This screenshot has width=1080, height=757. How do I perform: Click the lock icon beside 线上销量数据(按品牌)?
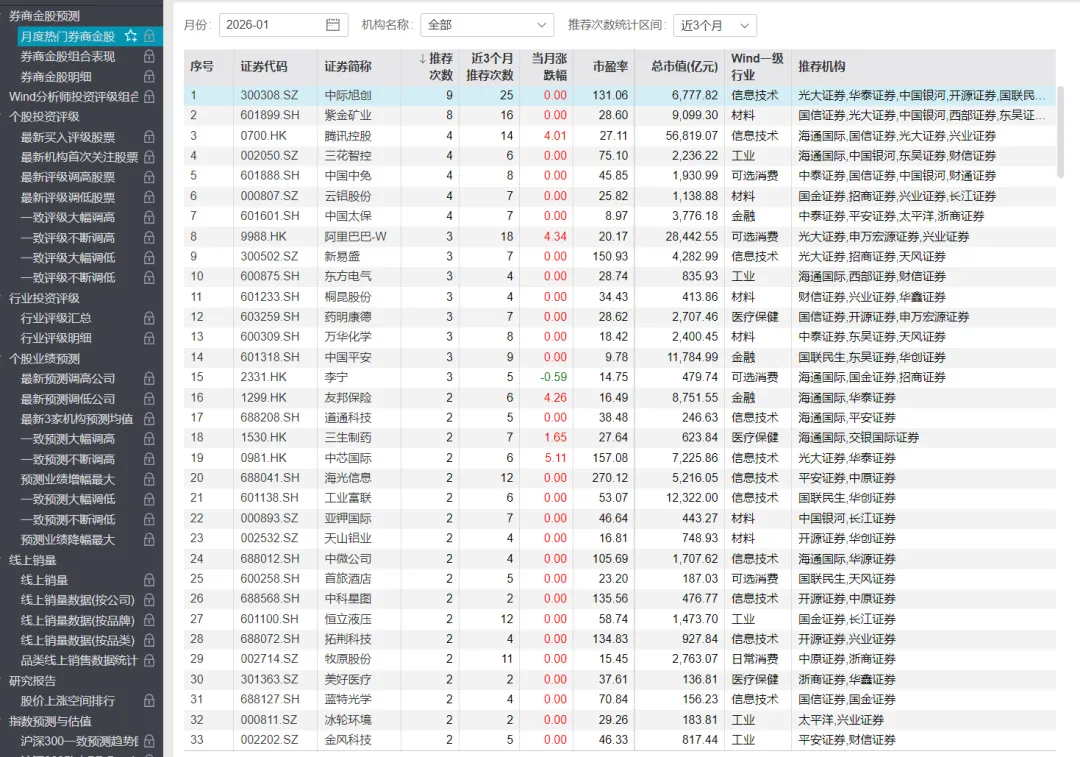point(149,620)
